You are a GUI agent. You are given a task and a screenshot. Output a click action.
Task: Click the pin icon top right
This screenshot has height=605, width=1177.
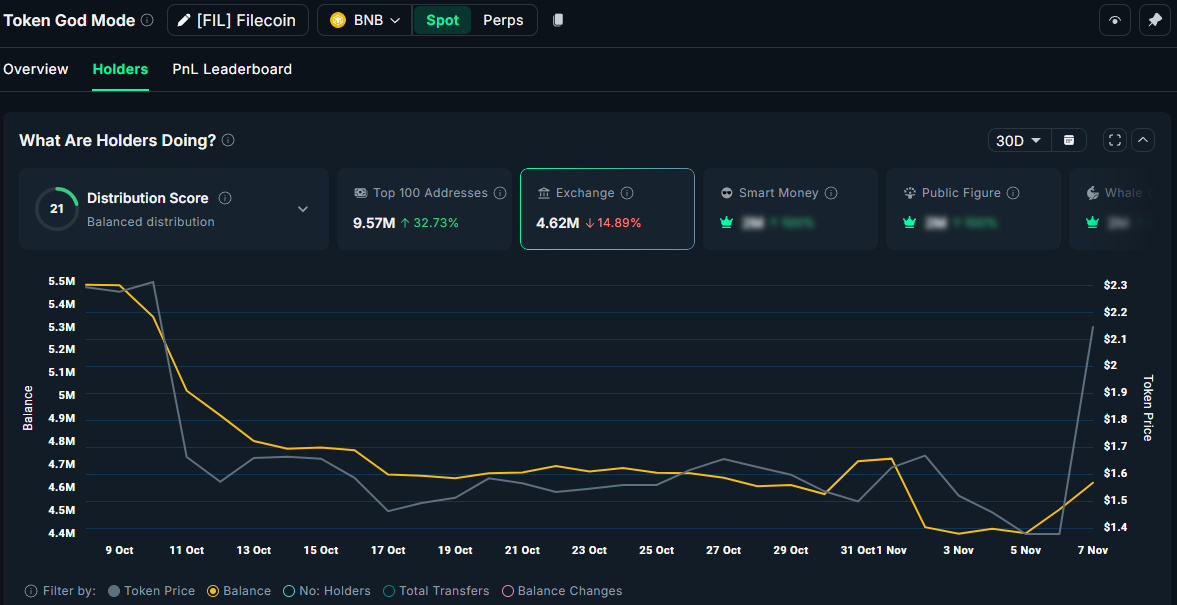click(1155, 20)
